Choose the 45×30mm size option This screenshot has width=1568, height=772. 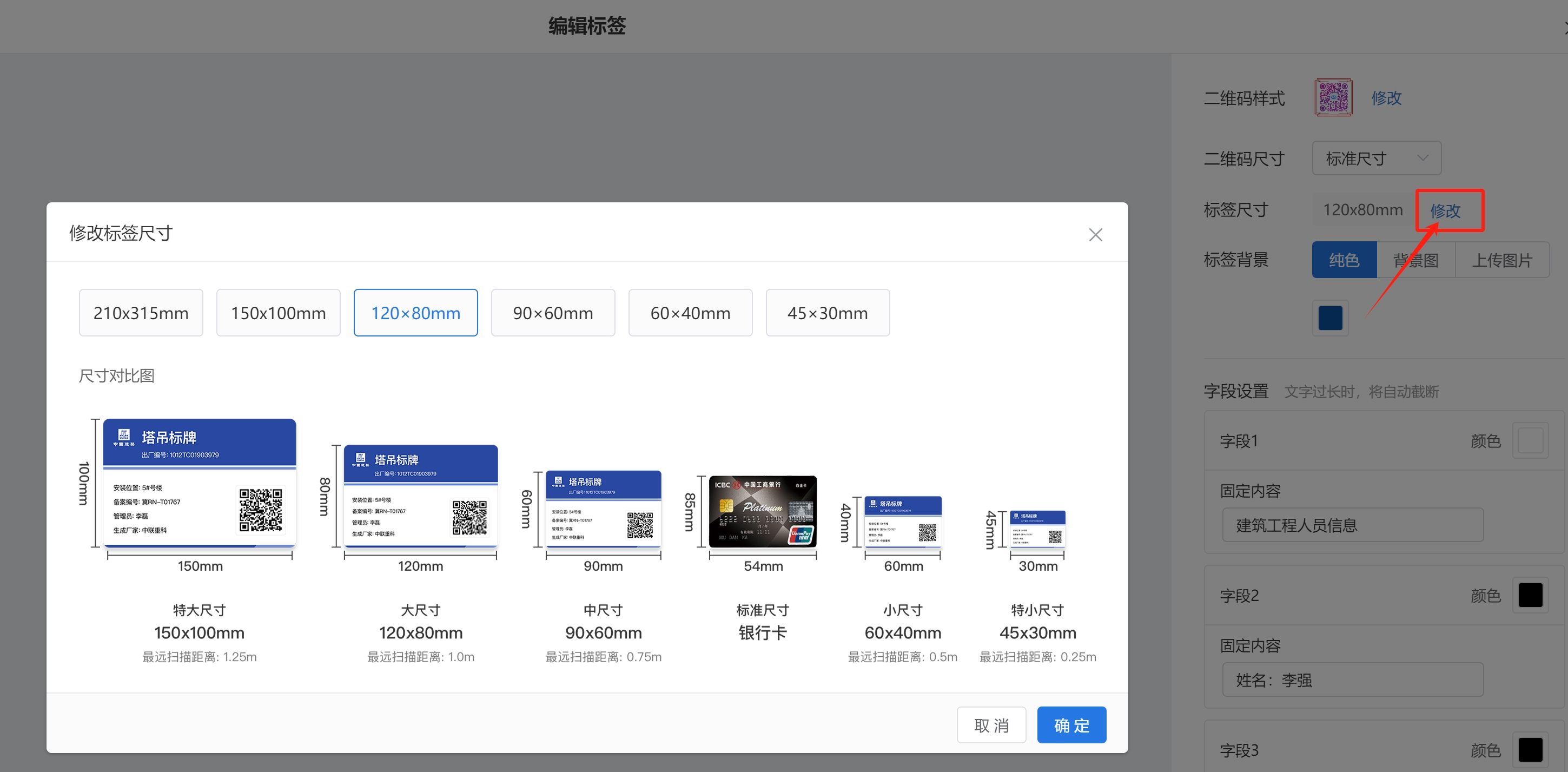[x=828, y=312]
